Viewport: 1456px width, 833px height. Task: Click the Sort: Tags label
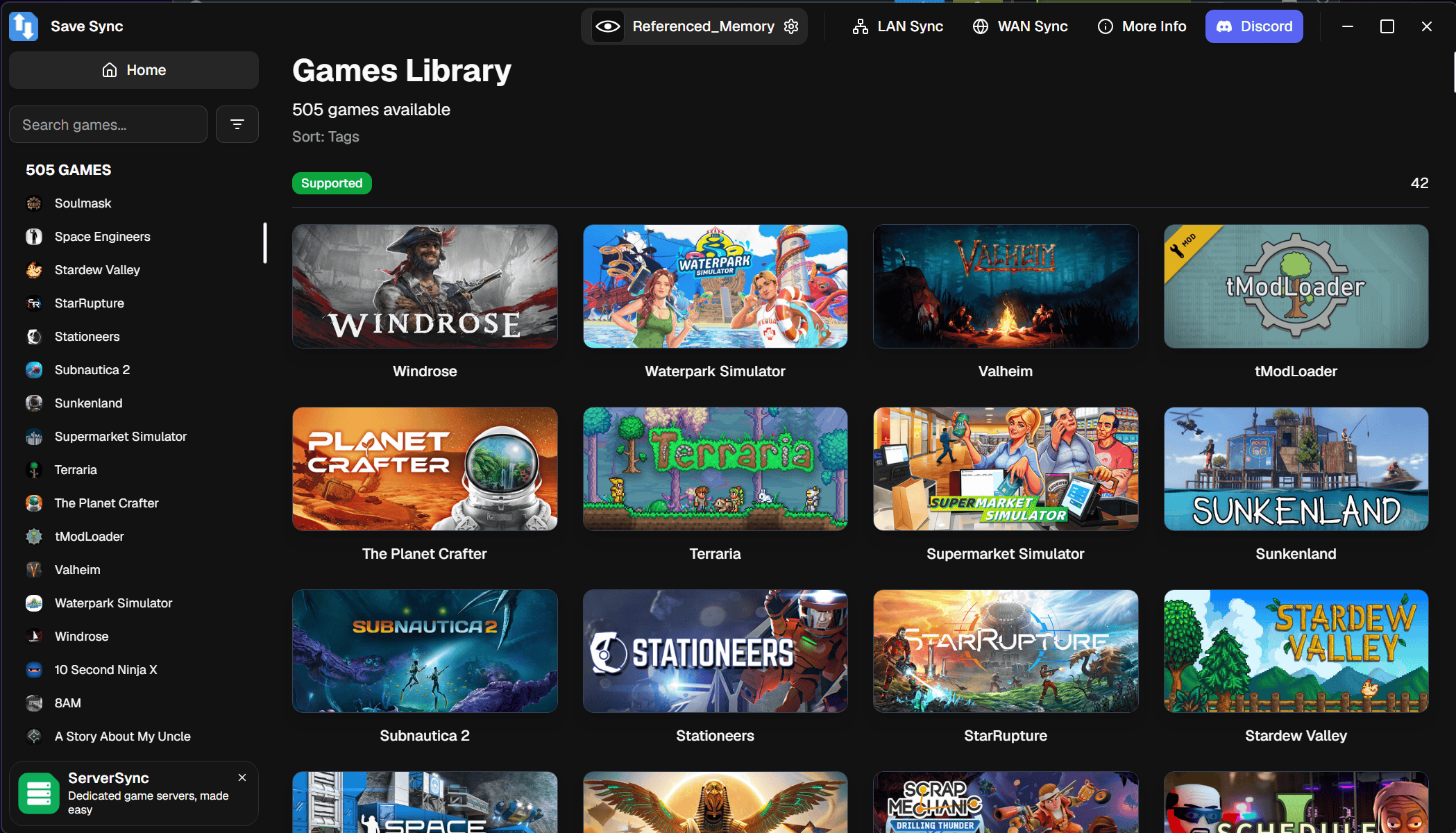coord(325,137)
